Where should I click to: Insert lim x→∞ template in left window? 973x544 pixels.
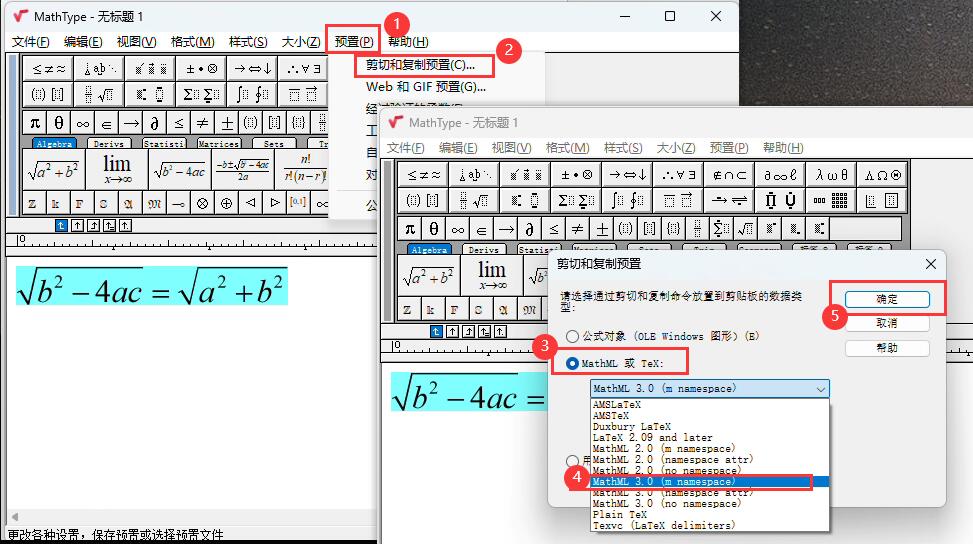117,169
